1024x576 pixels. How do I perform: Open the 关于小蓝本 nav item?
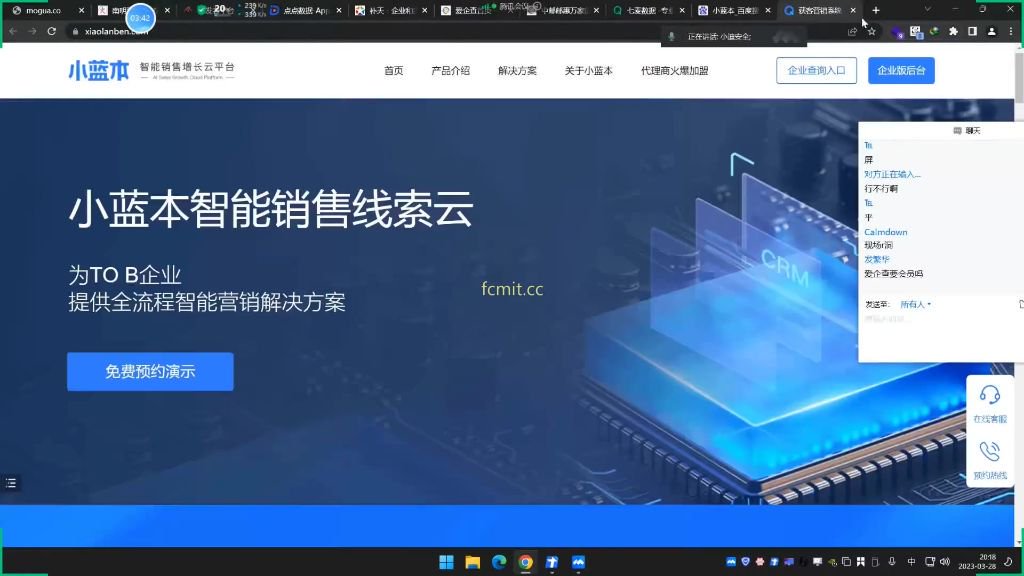(x=588, y=71)
